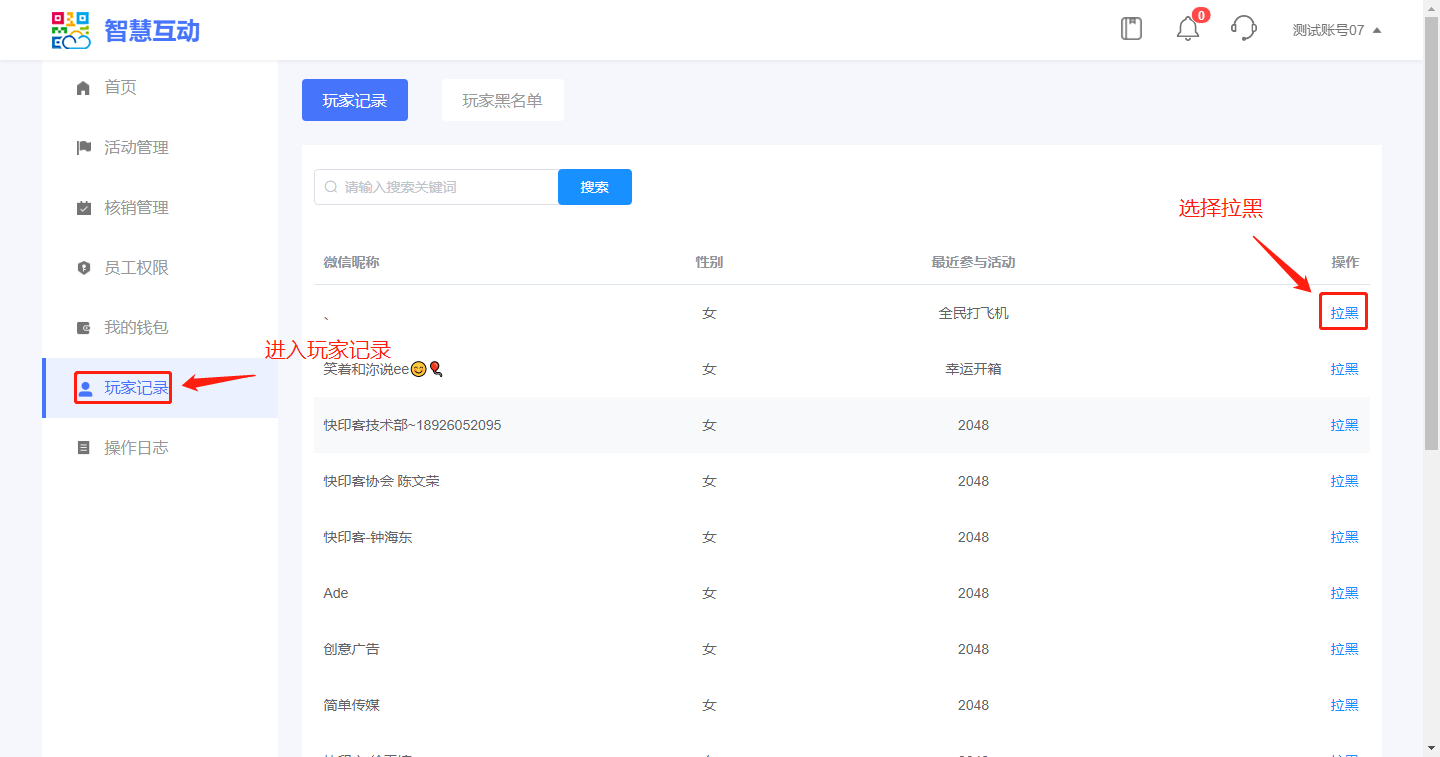Viewport: 1440px width, 757px height.
Task: Switch to the 玩家黑名单 tab
Action: [502, 101]
